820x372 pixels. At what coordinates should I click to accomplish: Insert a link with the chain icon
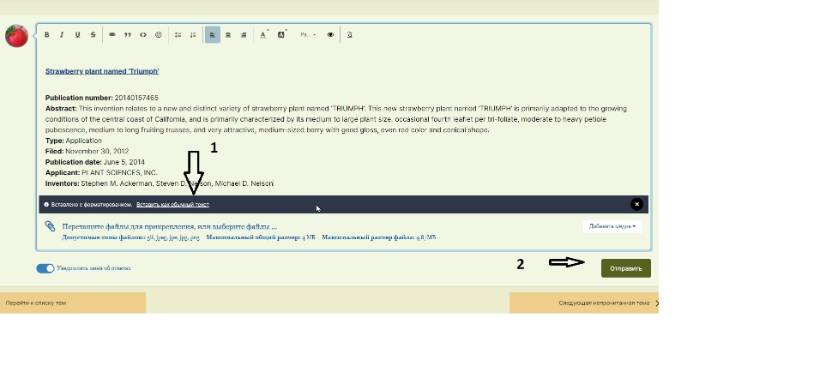coord(112,35)
